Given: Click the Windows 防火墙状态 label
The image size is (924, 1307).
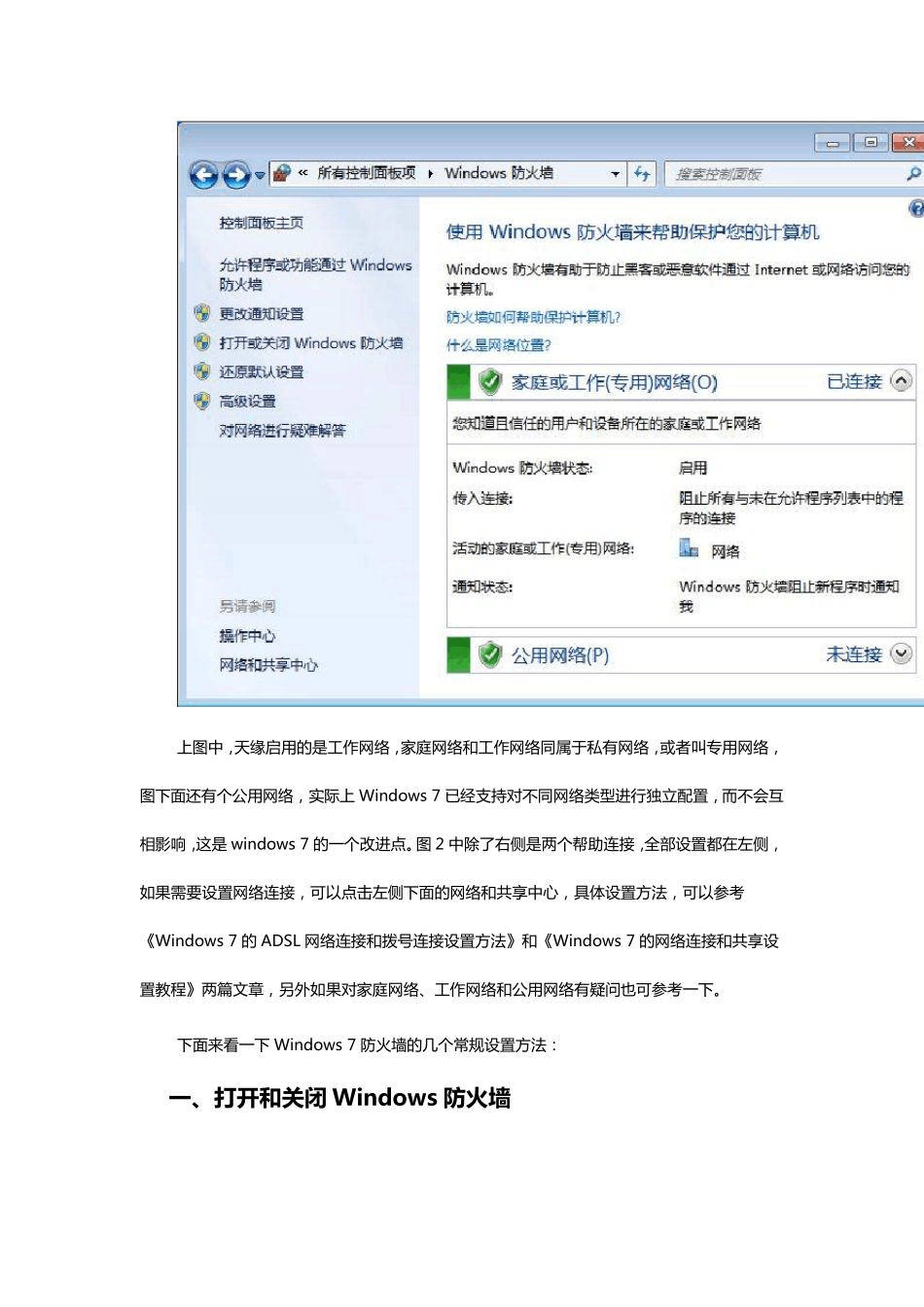Looking at the screenshot, I should point(523,468).
